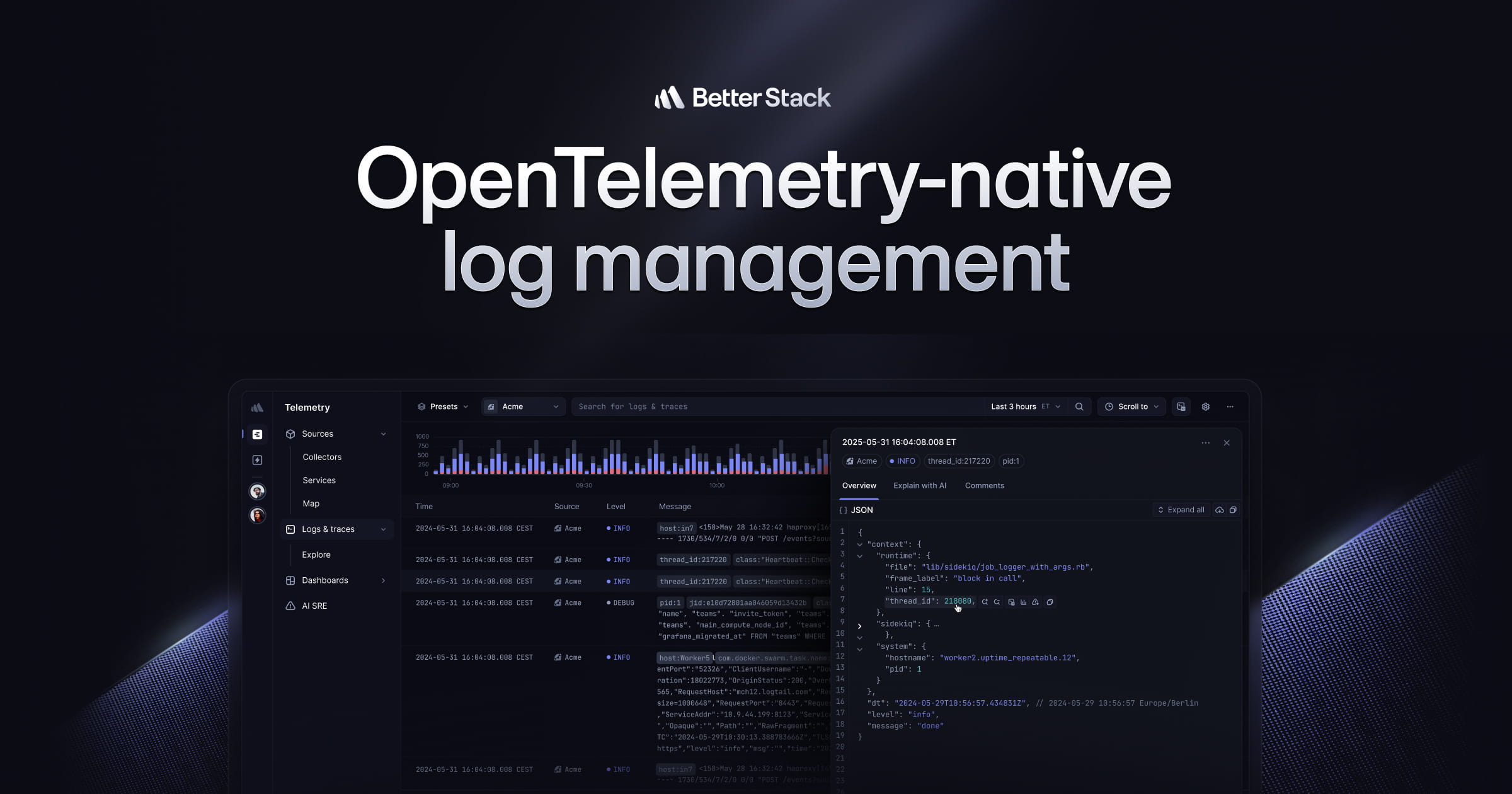Switch to the Explain with AI tab
The width and height of the screenshot is (1512, 794).
pos(920,485)
